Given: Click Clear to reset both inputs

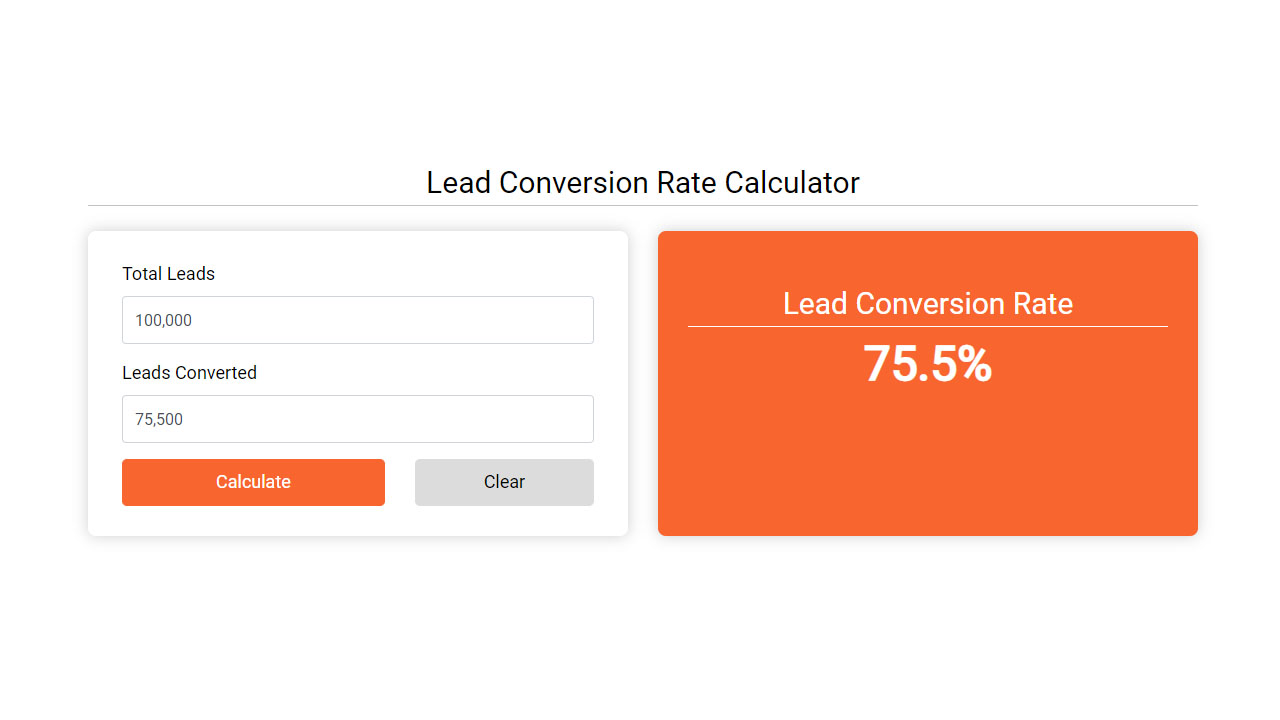Looking at the screenshot, I should pos(504,482).
